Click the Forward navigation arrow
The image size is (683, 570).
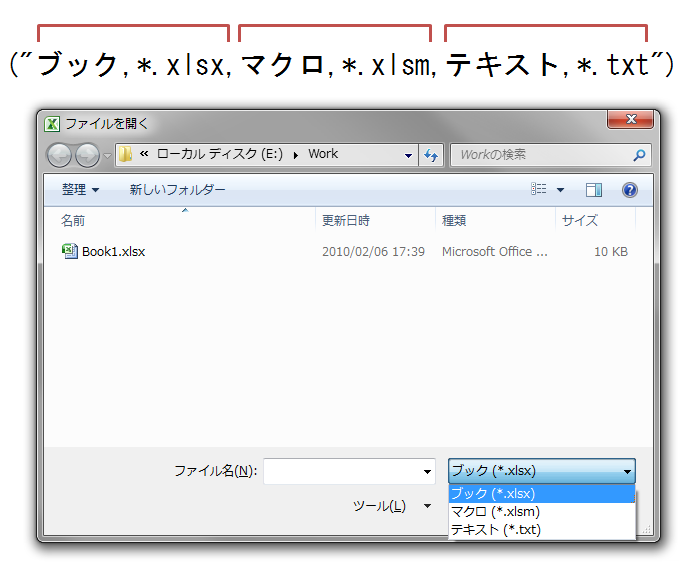pyautogui.click(x=87, y=155)
